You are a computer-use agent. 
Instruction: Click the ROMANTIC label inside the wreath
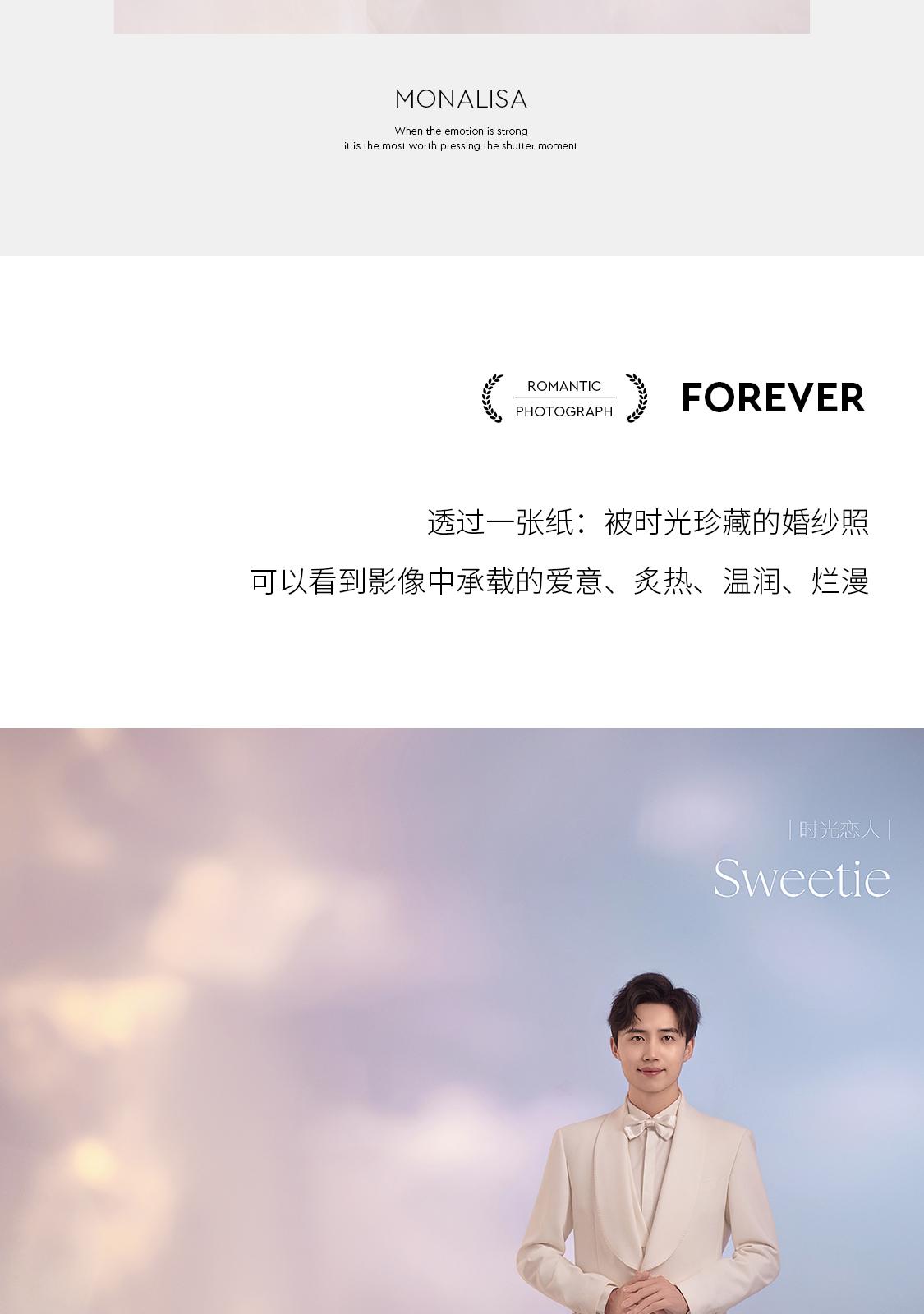click(x=564, y=386)
